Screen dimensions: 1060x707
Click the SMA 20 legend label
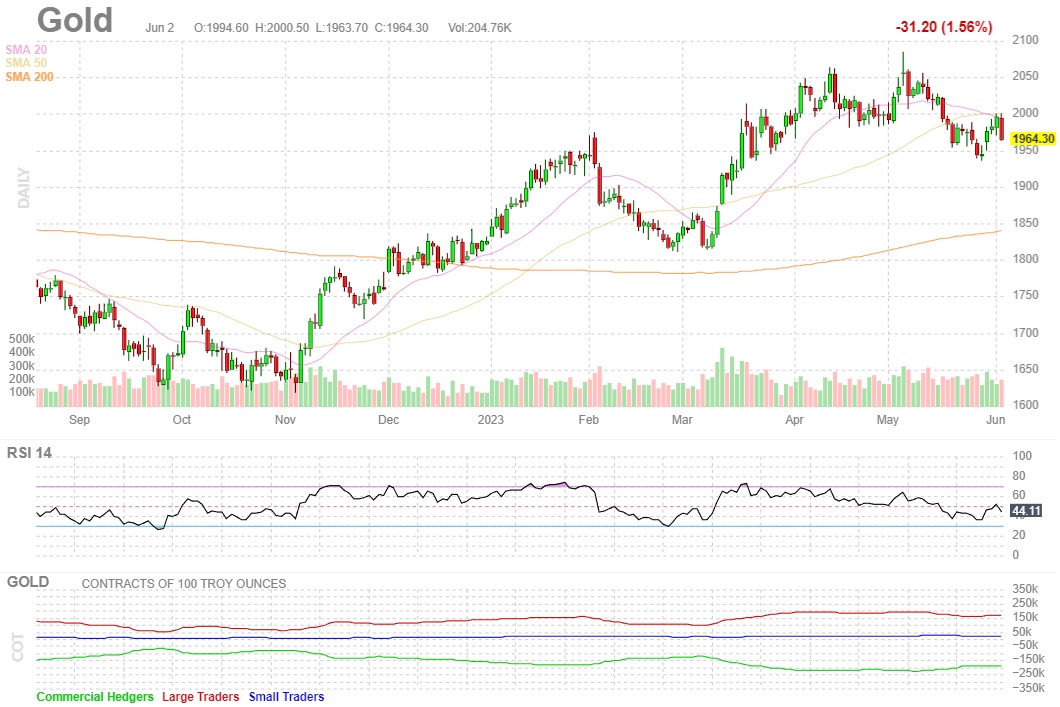tap(26, 49)
